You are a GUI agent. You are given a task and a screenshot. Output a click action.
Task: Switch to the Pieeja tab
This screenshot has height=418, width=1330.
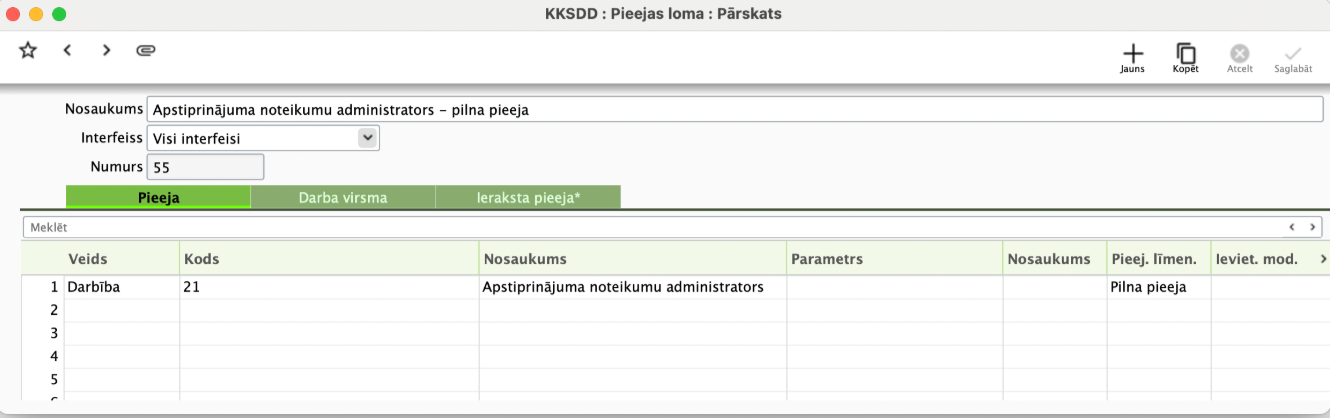point(158,198)
